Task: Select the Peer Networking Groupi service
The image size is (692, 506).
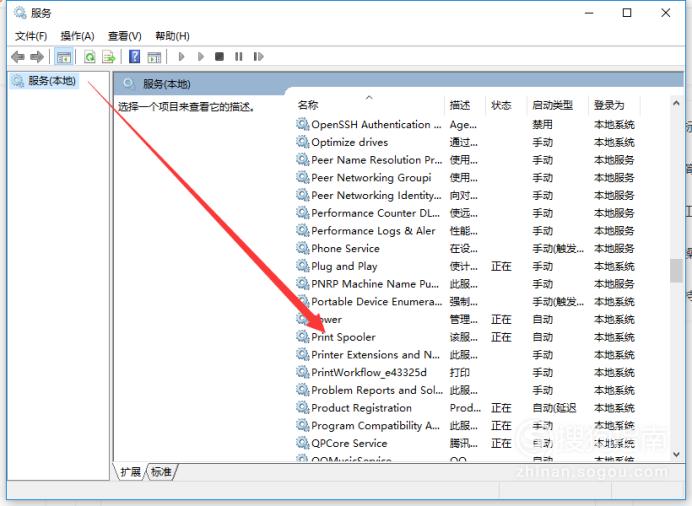Action: pos(371,177)
